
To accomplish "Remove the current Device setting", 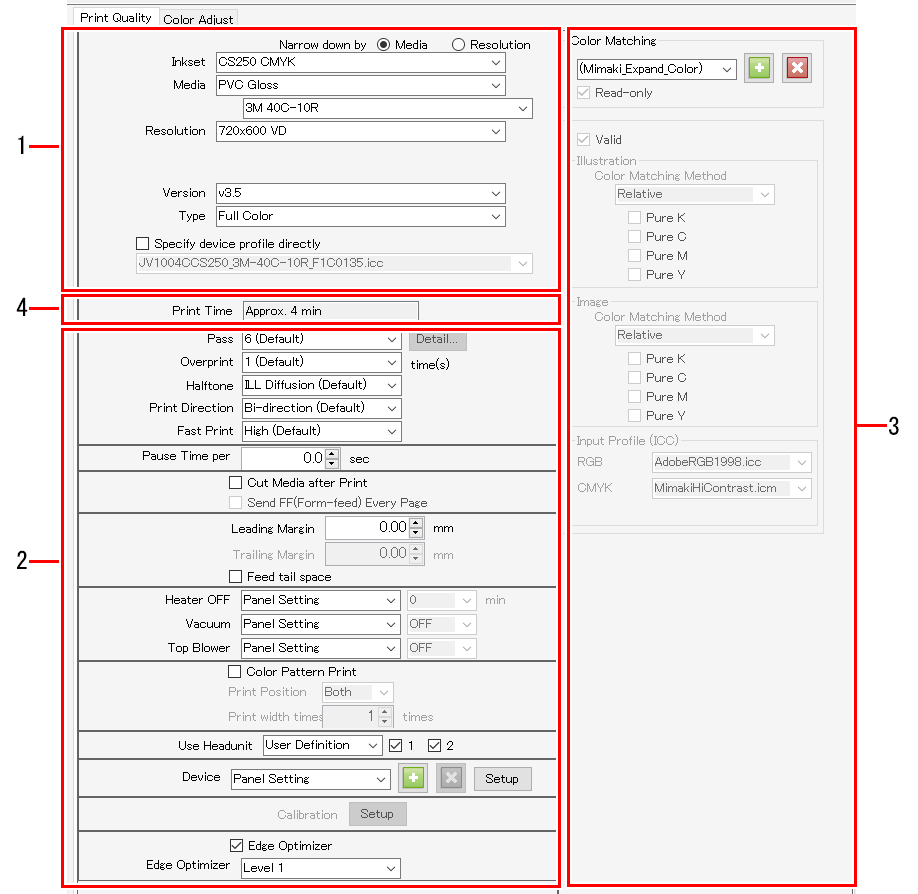I will click(x=449, y=778).
